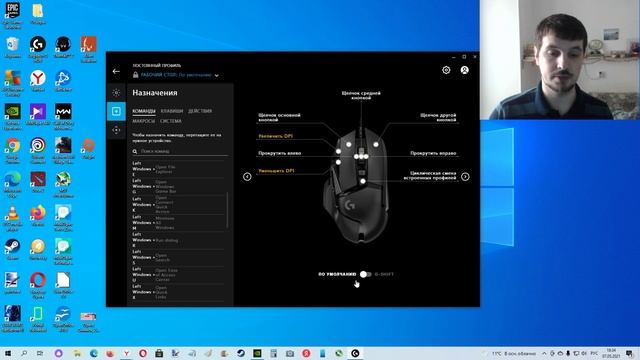Viewport: 640px width, 360px height.
Task: Select the Left Windows + K command row
Action: [x=178, y=204]
